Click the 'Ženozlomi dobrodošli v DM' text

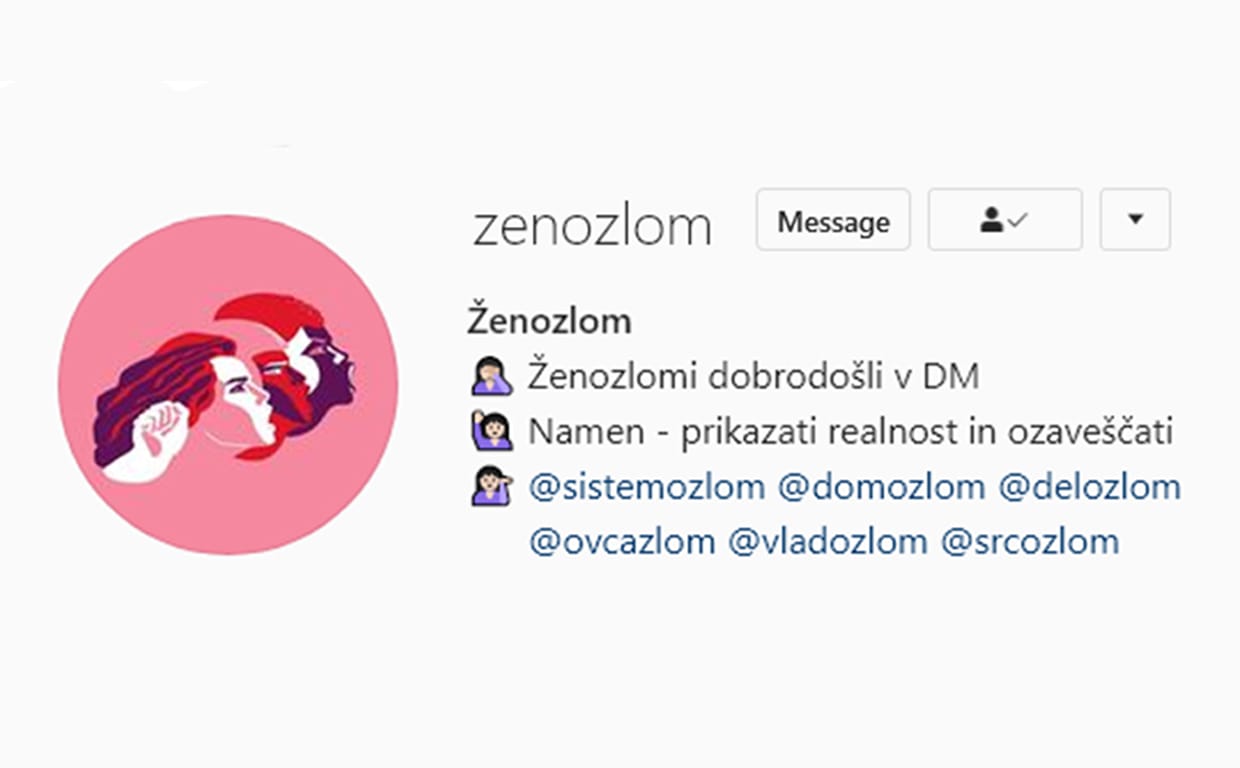coord(753,377)
